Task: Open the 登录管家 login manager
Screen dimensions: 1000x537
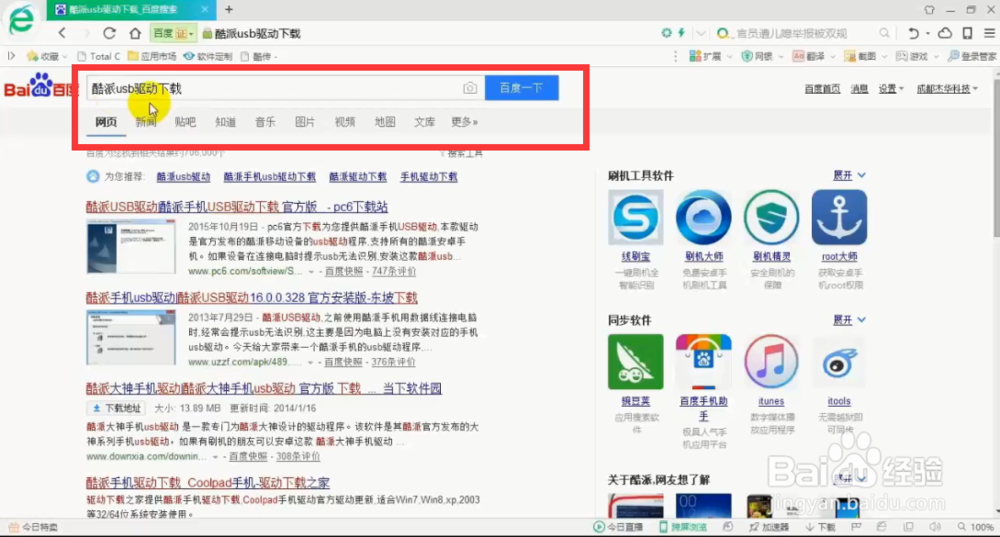Action: point(971,56)
